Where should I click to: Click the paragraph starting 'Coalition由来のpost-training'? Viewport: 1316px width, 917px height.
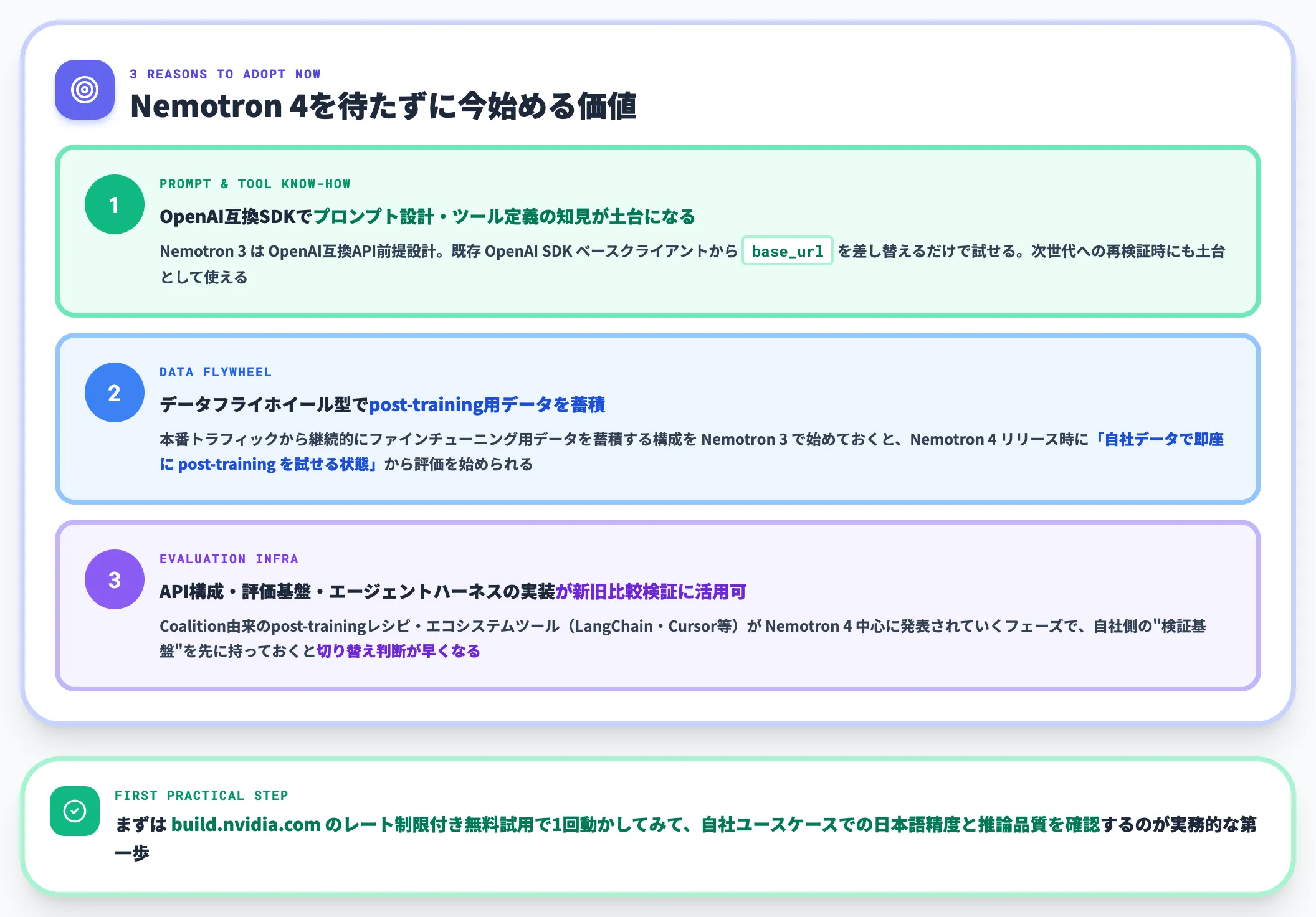[x=683, y=639]
